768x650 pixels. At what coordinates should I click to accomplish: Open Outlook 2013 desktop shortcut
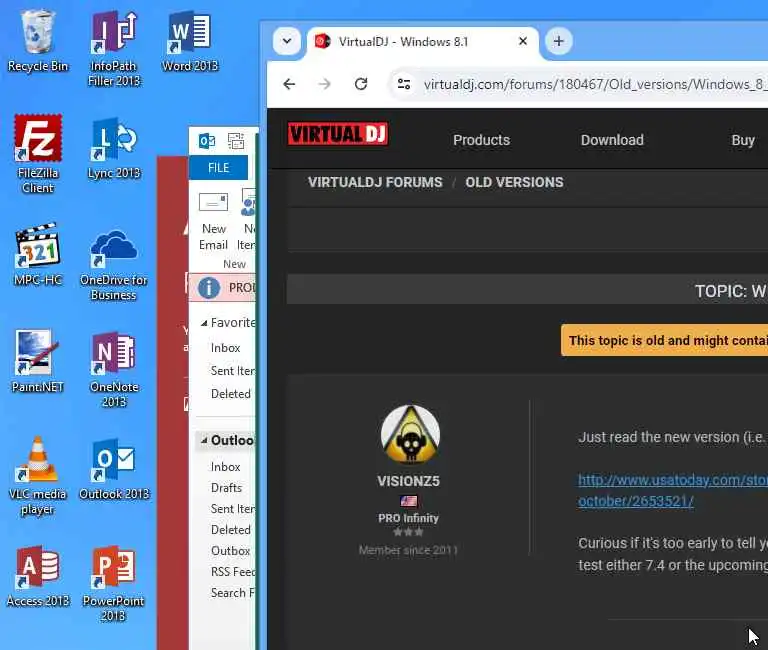(114, 469)
